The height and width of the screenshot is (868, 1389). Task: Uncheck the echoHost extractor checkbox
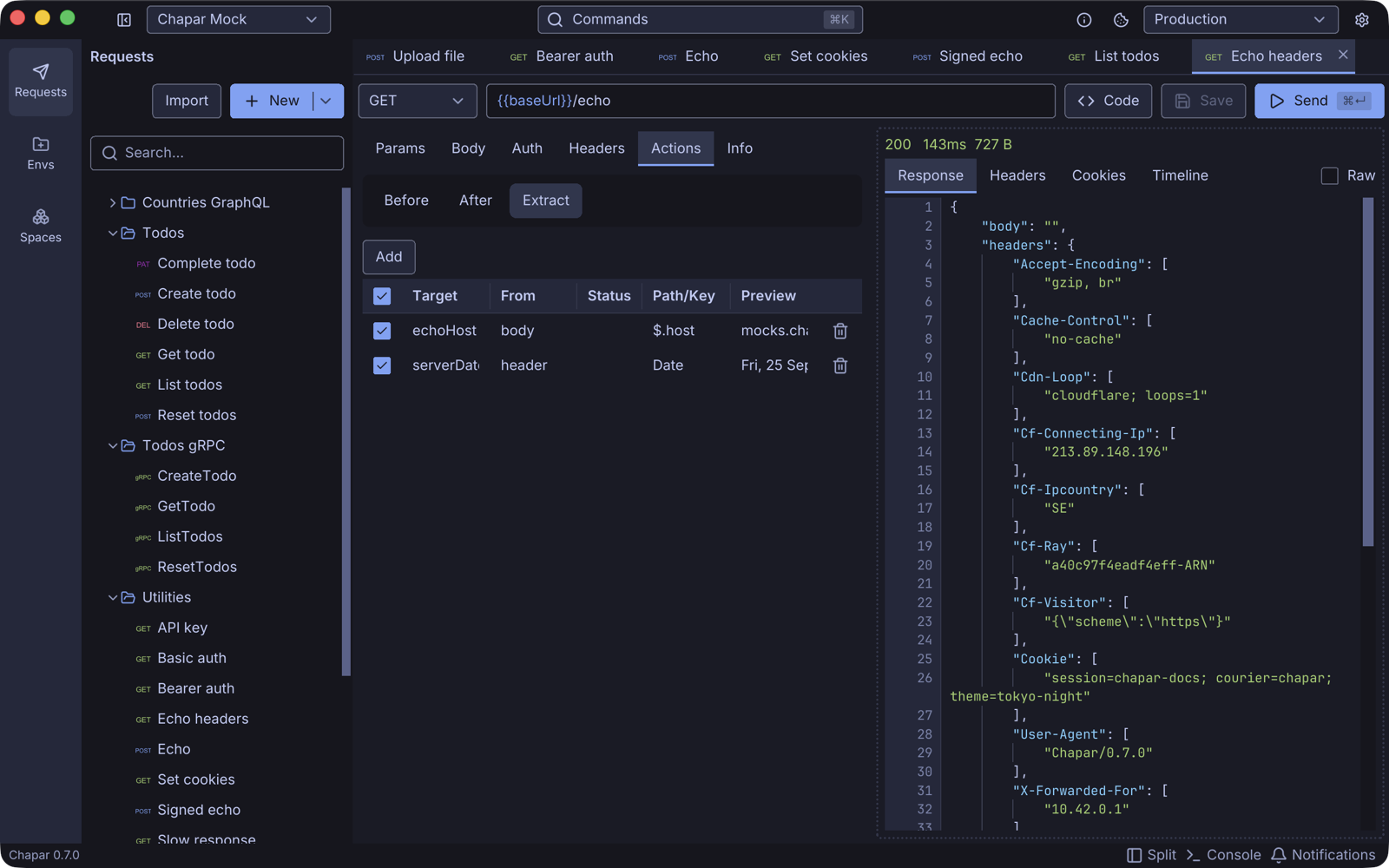(x=382, y=331)
